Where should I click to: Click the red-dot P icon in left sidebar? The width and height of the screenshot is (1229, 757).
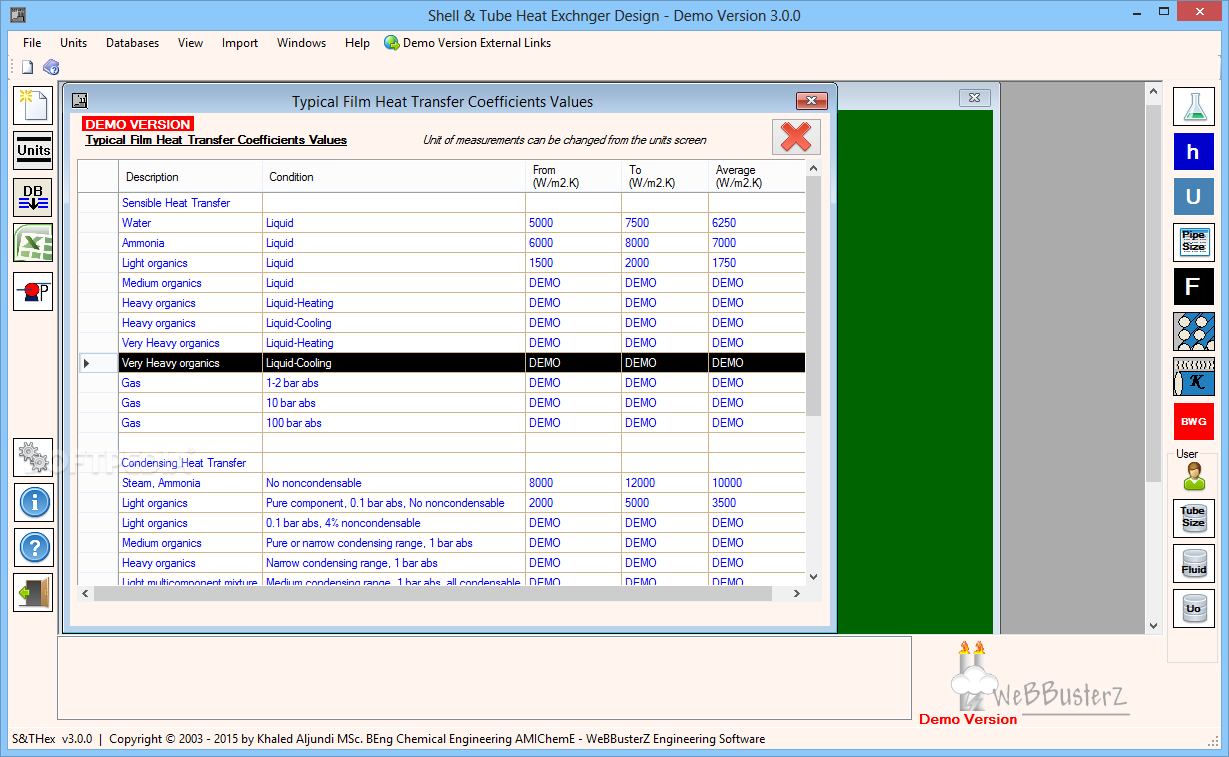(x=33, y=290)
